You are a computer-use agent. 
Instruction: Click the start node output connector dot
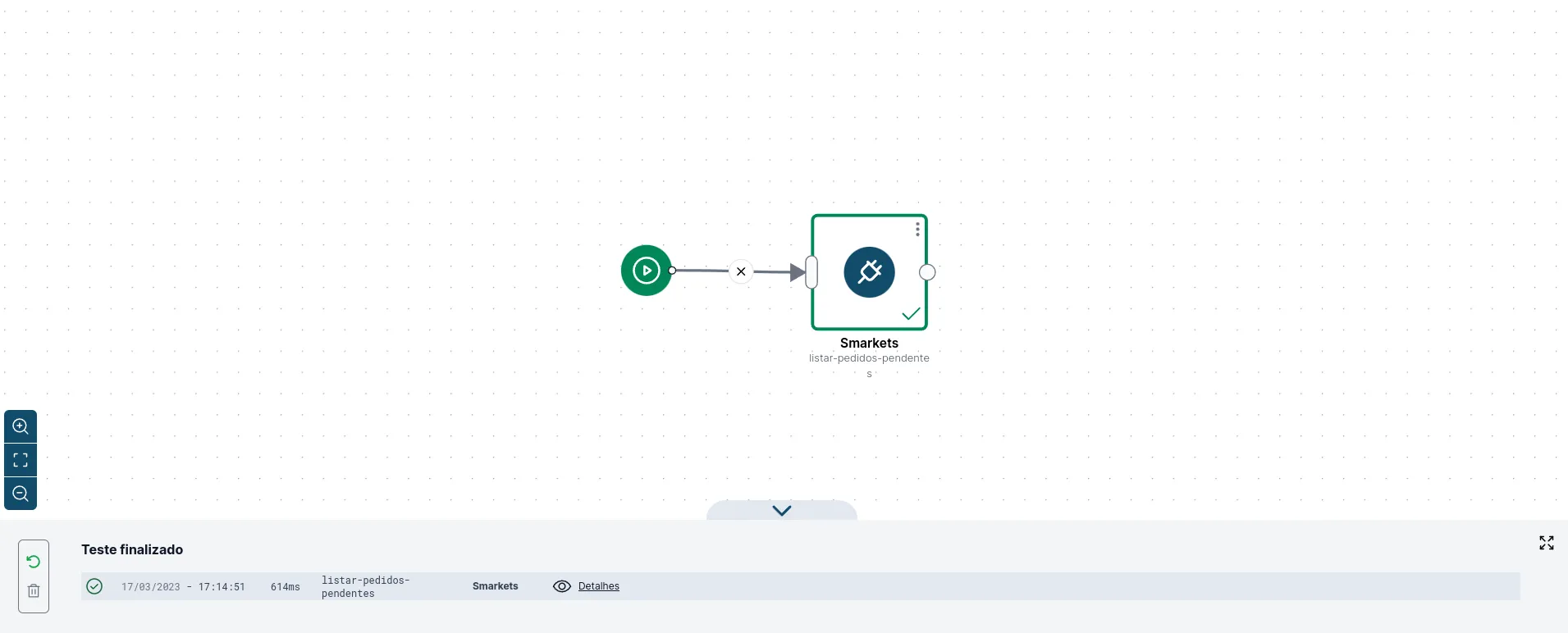point(672,271)
